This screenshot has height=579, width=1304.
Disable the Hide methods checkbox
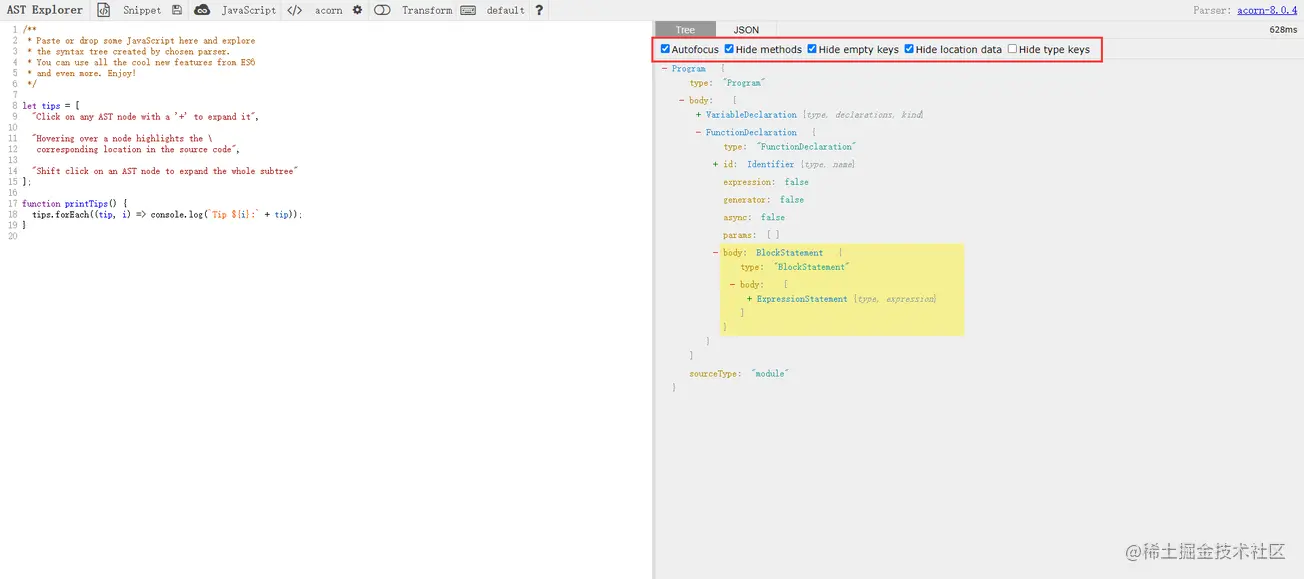click(x=730, y=49)
